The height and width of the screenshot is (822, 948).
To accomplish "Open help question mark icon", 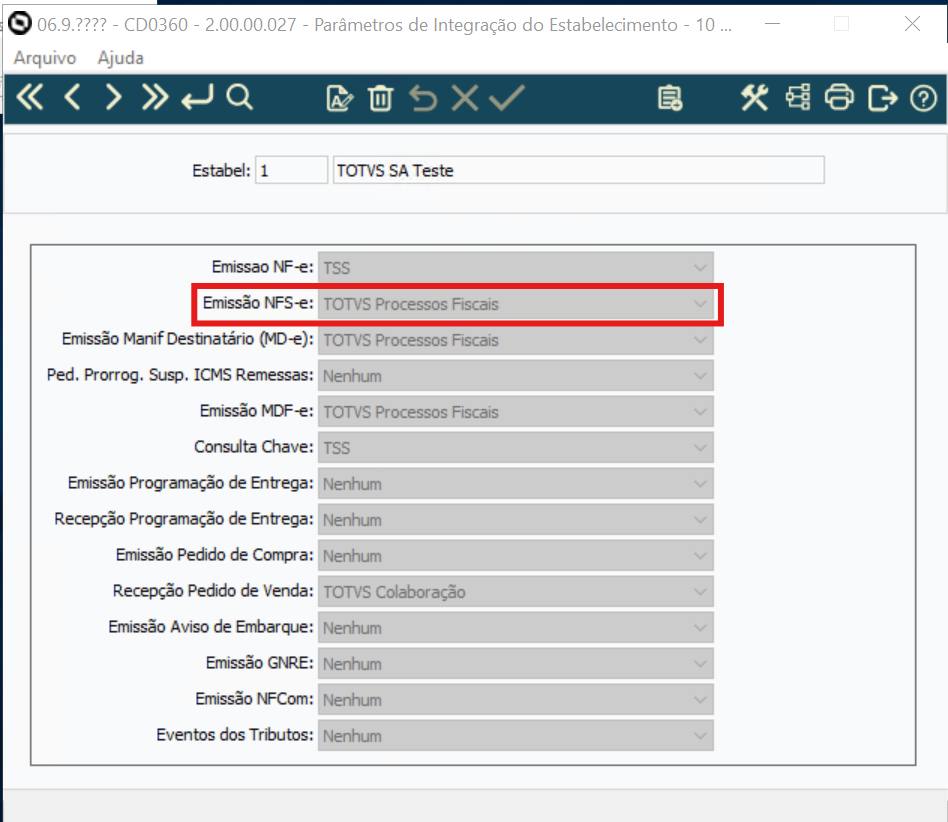I will tap(923, 99).
